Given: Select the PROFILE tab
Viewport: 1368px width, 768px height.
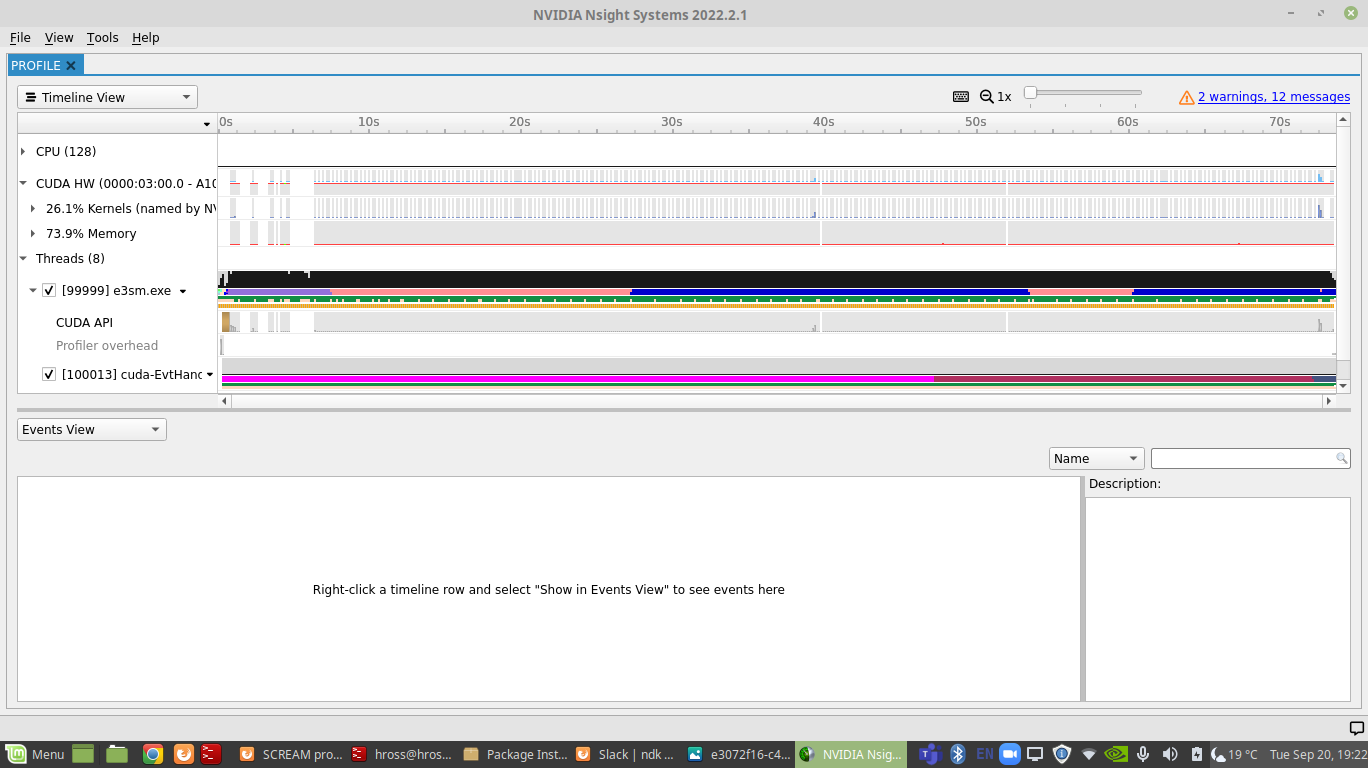Looking at the screenshot, I should (x=36, y=64).
